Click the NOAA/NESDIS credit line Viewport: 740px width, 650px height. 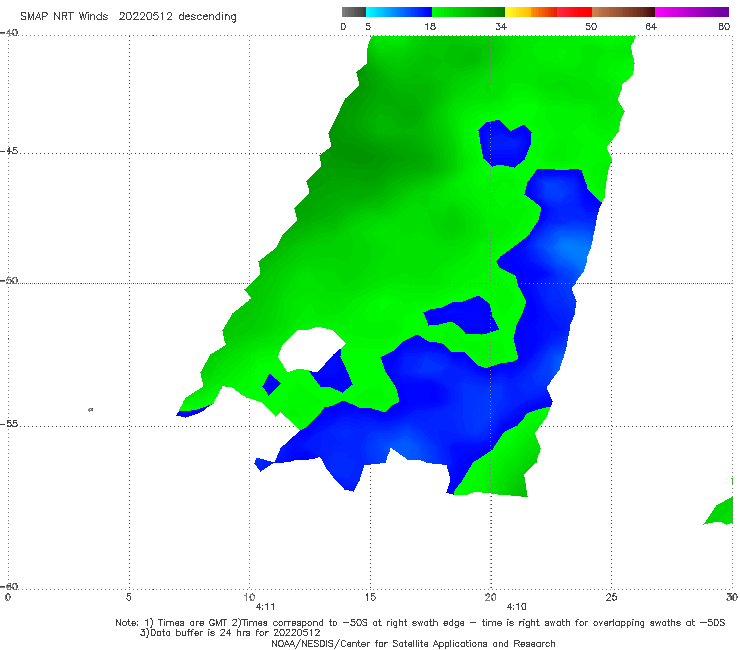[413, 643]
